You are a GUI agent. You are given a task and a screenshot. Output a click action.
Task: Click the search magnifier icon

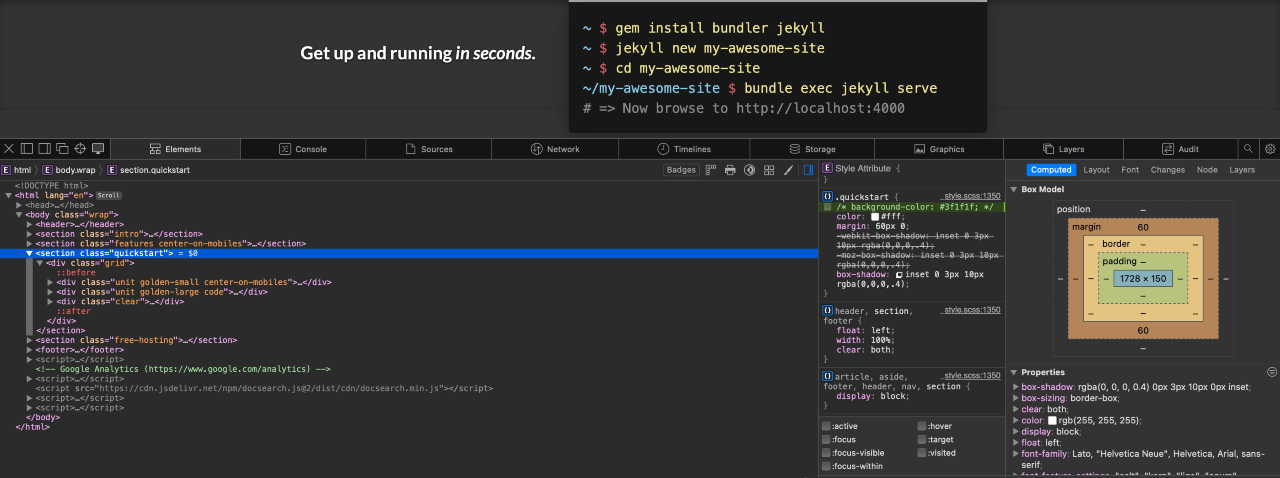click(1248, 149)
